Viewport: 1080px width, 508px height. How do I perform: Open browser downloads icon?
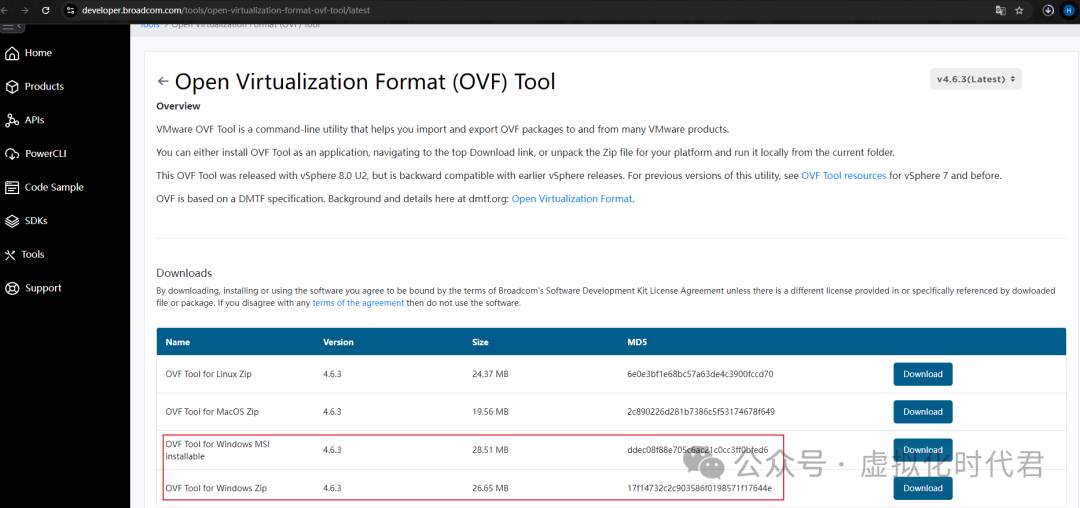tap(1048, 10)
